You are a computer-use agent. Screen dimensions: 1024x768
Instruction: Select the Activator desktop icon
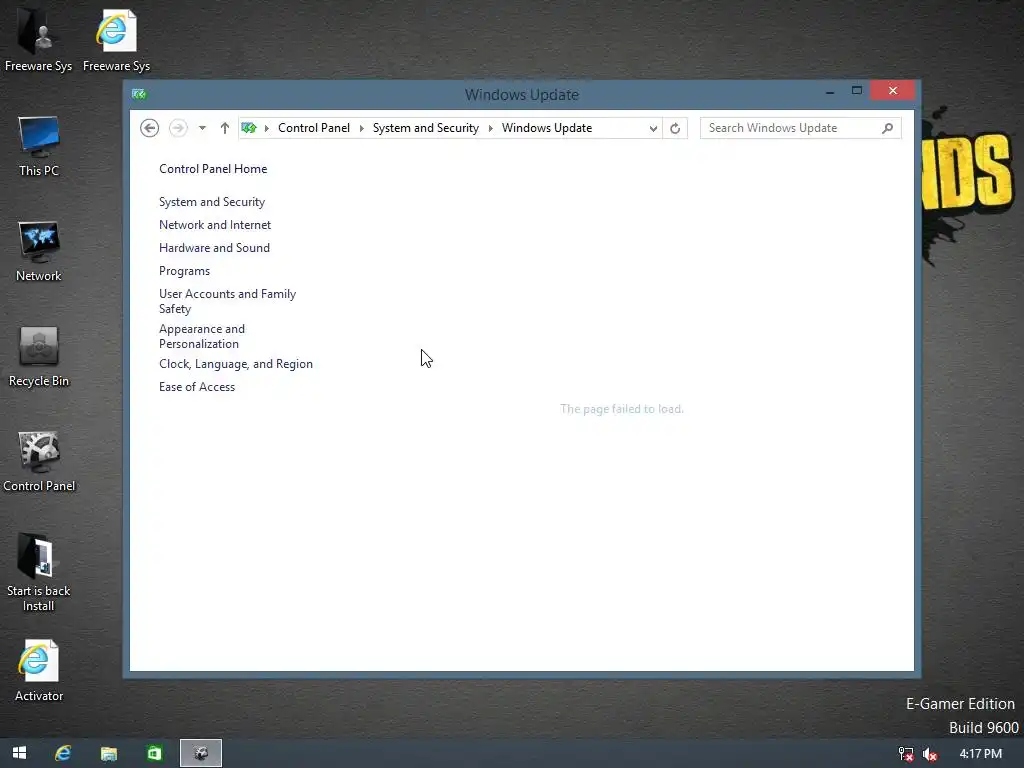point(39,671)
